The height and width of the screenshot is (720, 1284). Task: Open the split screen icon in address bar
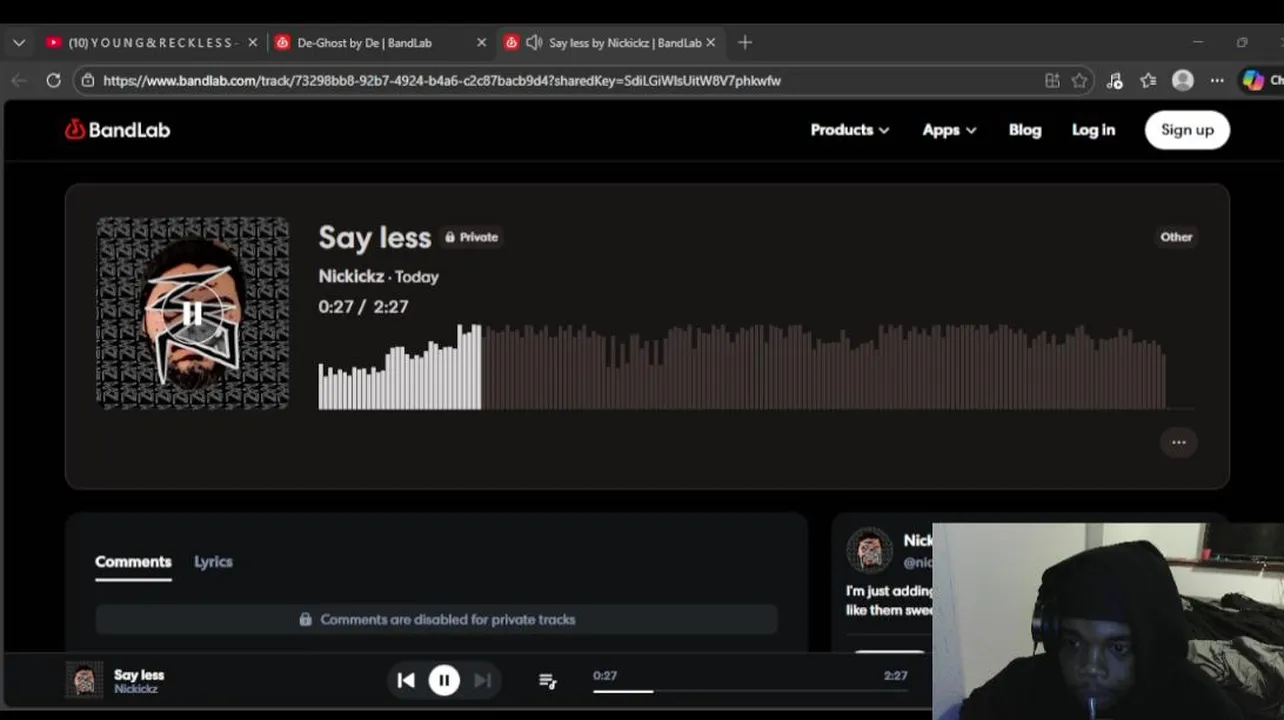click(1052, 81)
